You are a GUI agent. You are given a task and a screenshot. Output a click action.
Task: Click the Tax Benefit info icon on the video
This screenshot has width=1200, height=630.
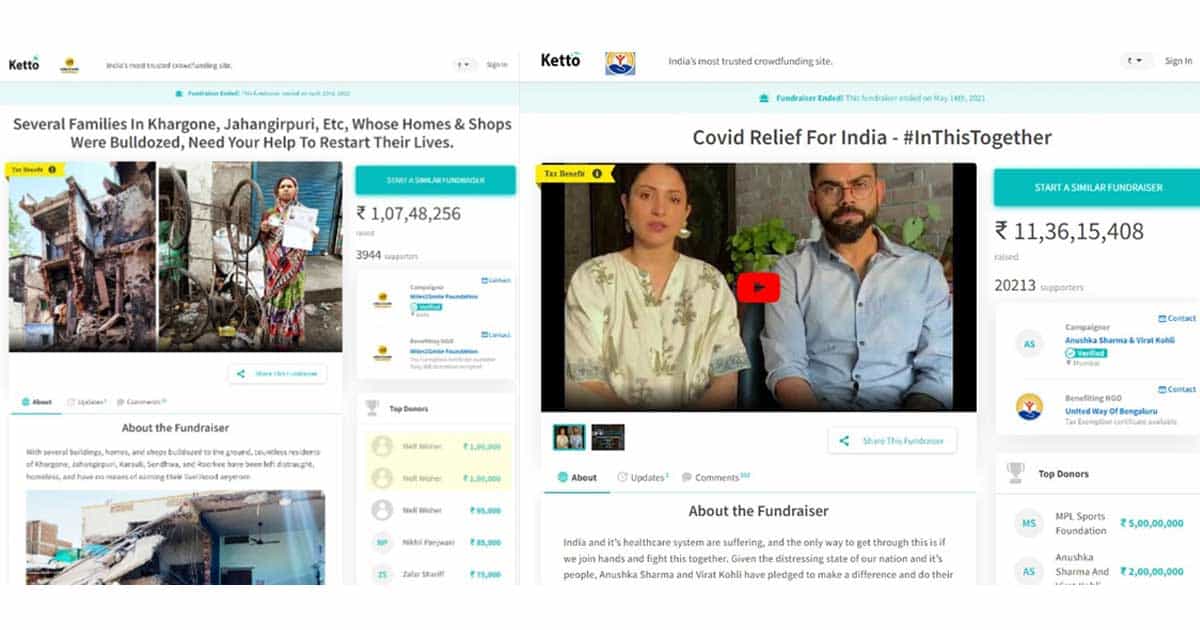597,174
